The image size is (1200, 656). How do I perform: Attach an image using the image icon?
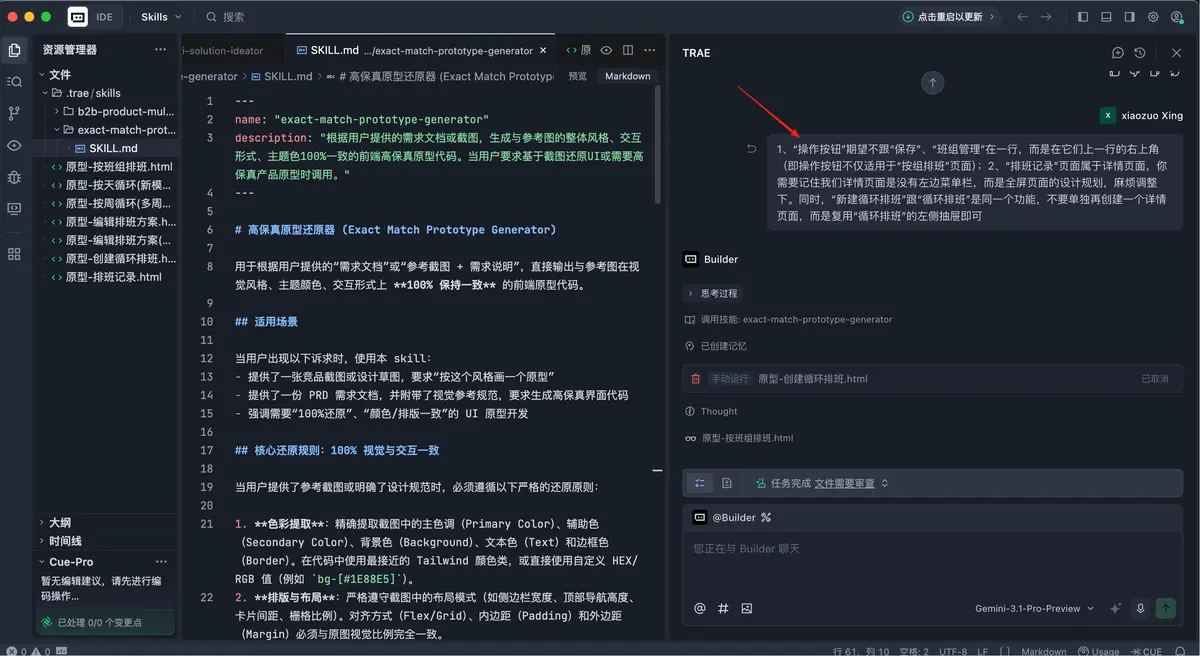746,608
